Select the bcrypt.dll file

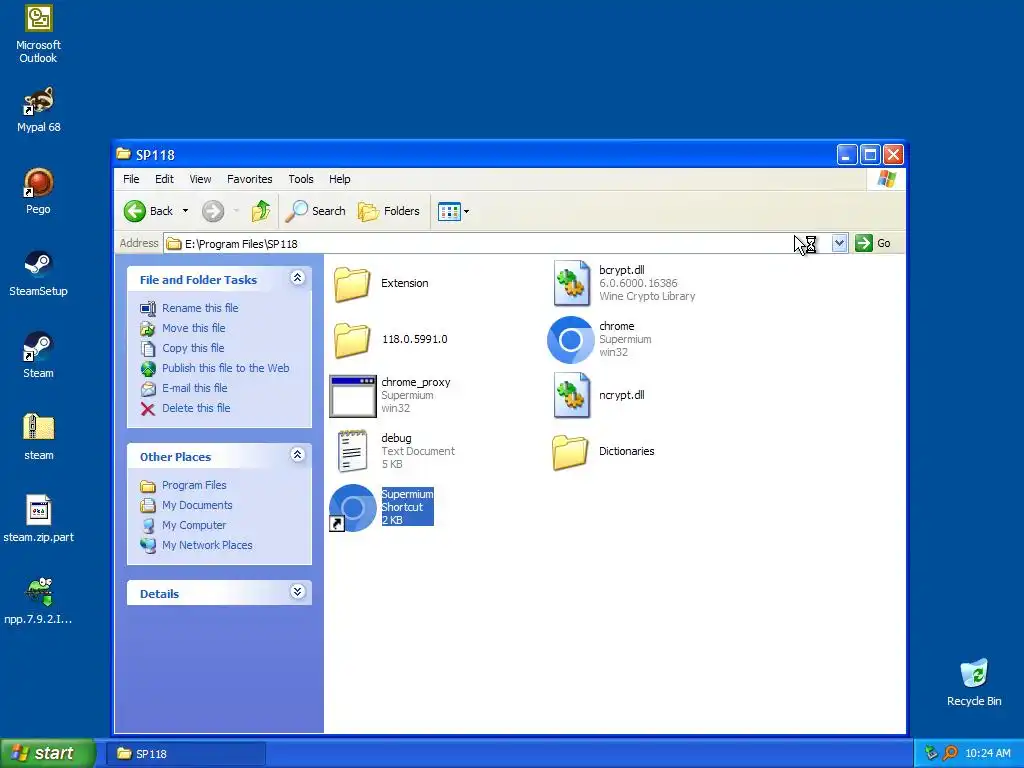(624, 283)
